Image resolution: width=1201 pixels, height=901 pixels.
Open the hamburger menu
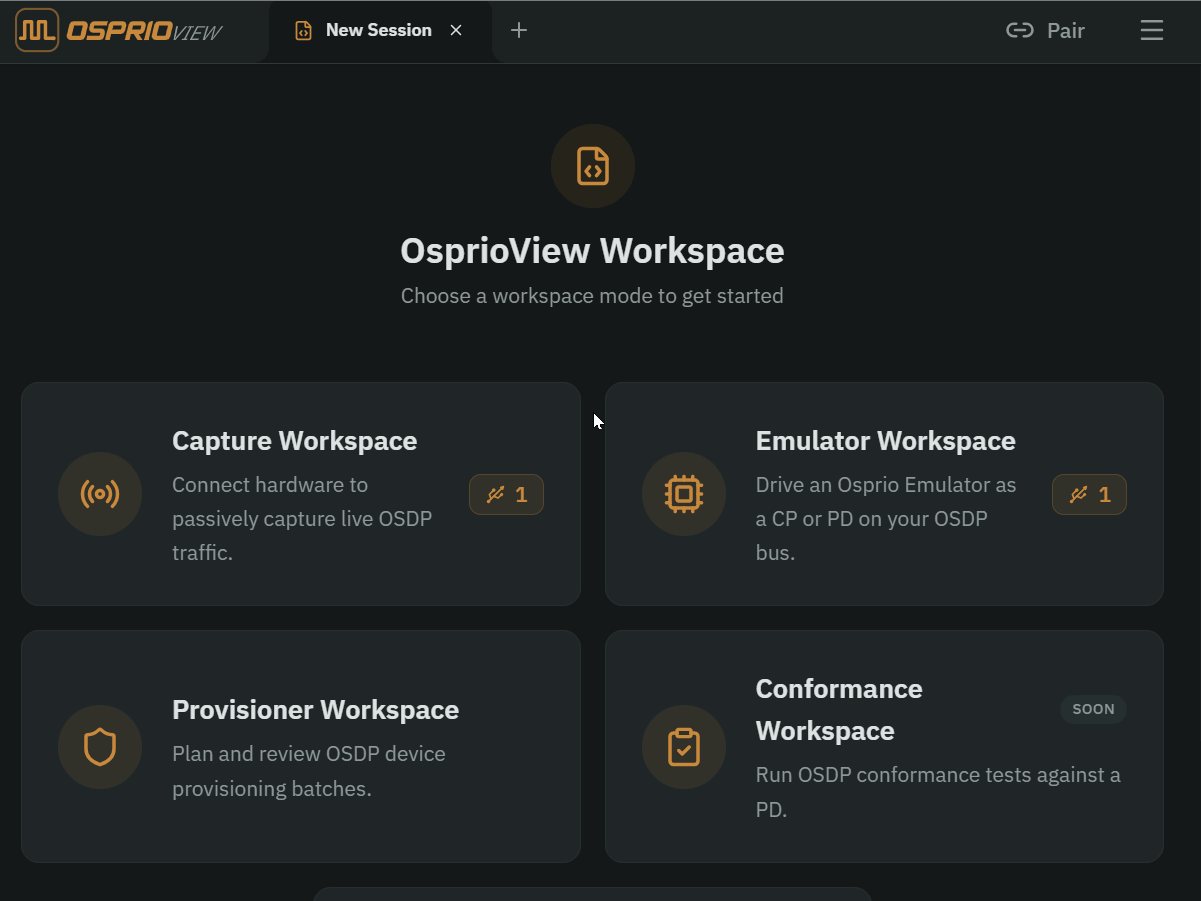click(1152, 31)
